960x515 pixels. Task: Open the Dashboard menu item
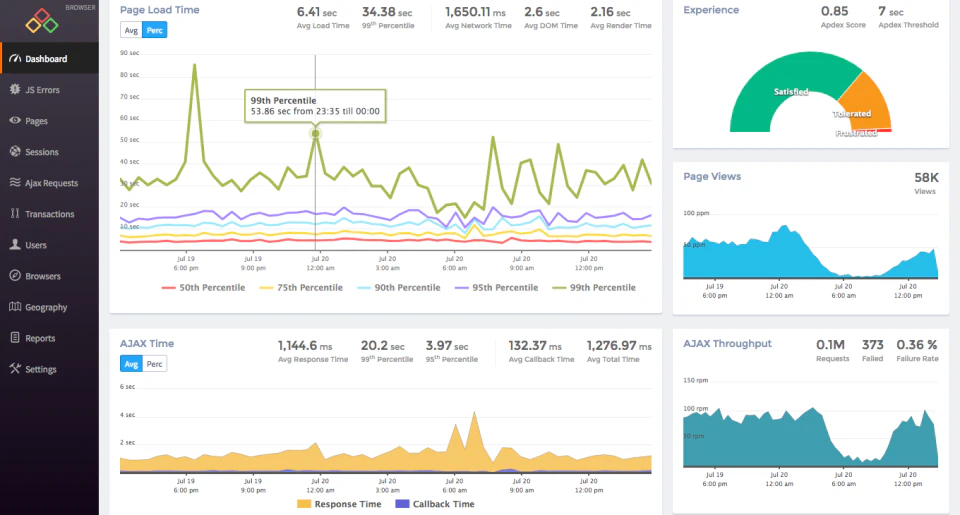[x=46, y=59]
